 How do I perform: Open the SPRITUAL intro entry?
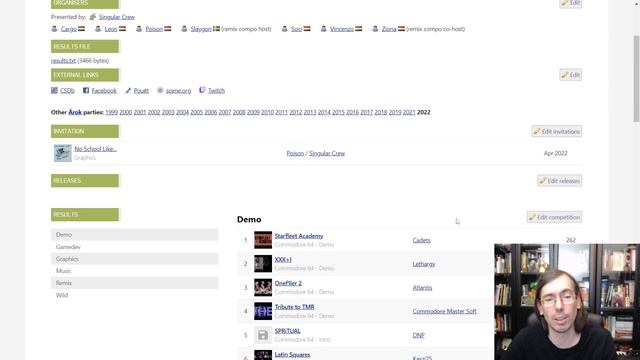(287, 331)
